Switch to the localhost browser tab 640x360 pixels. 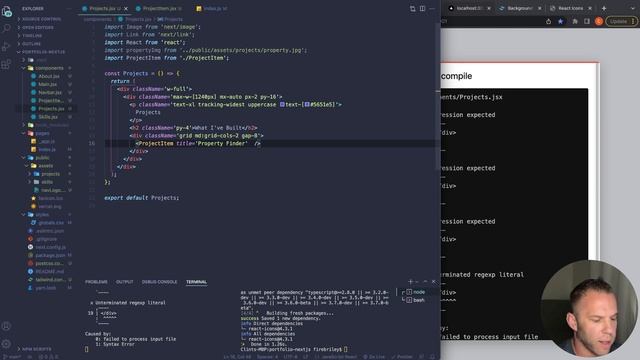pyautogui.click(x=470, y=8)
